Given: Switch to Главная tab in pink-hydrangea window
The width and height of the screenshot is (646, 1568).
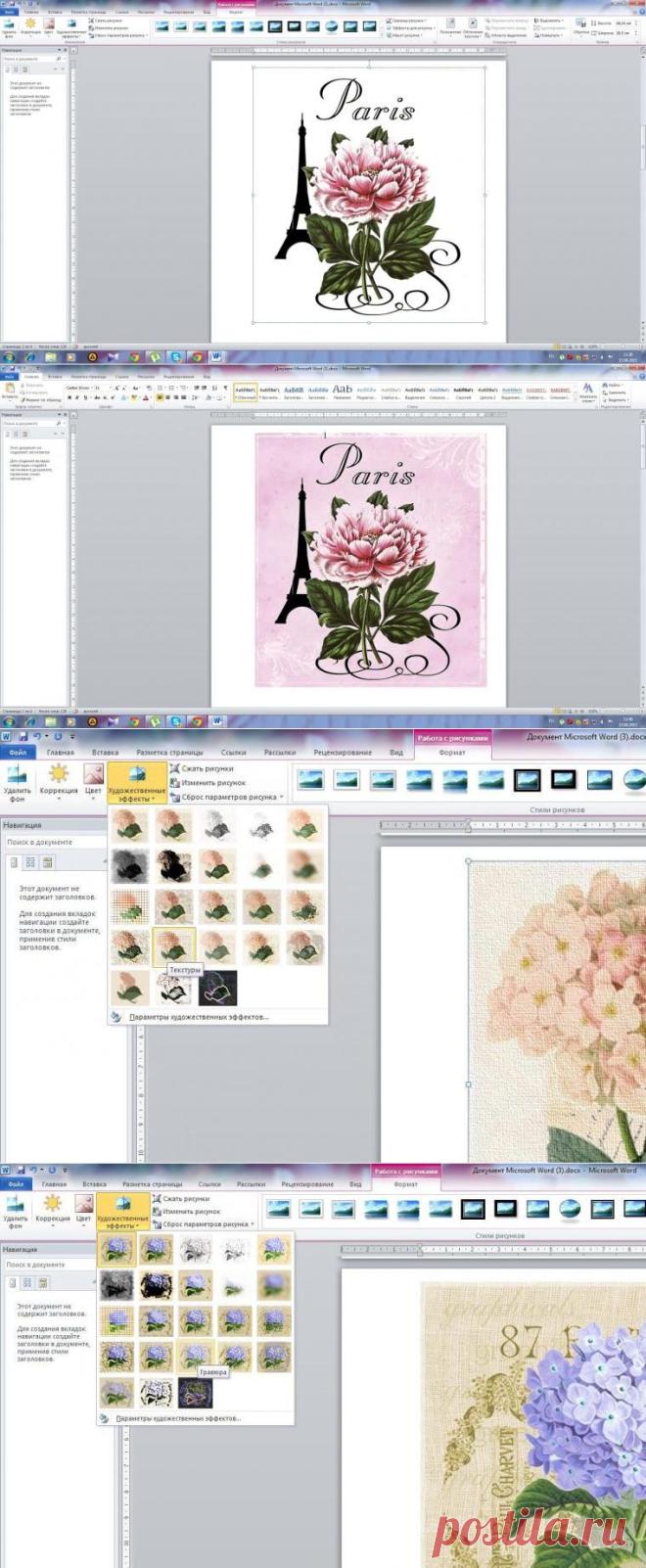Looking at the screenshot, I should tap(60, 753).
